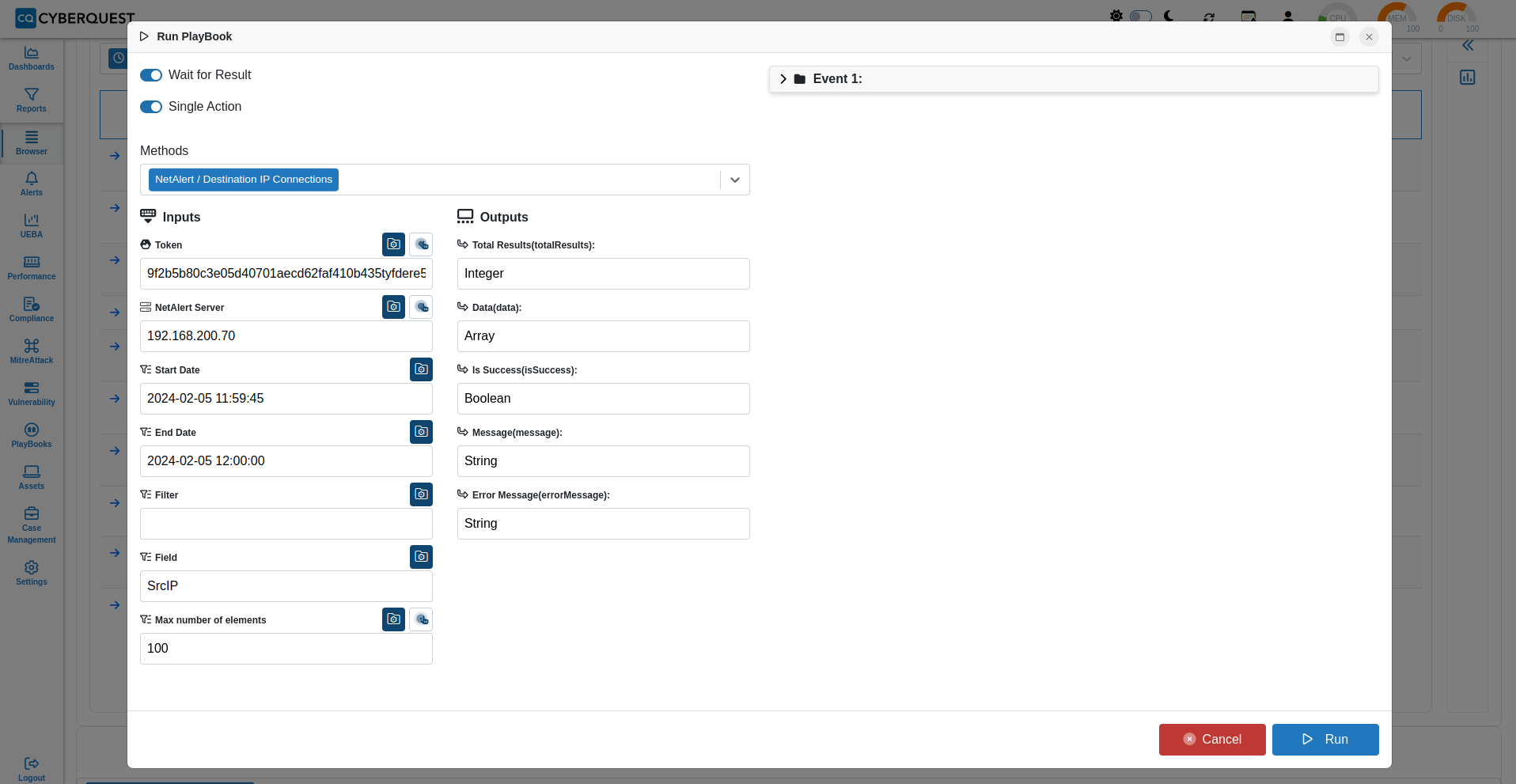Viewport: 1516px width, 784px height.
Task: Open Case Management in the sidebar
Action: pos(32,525)
